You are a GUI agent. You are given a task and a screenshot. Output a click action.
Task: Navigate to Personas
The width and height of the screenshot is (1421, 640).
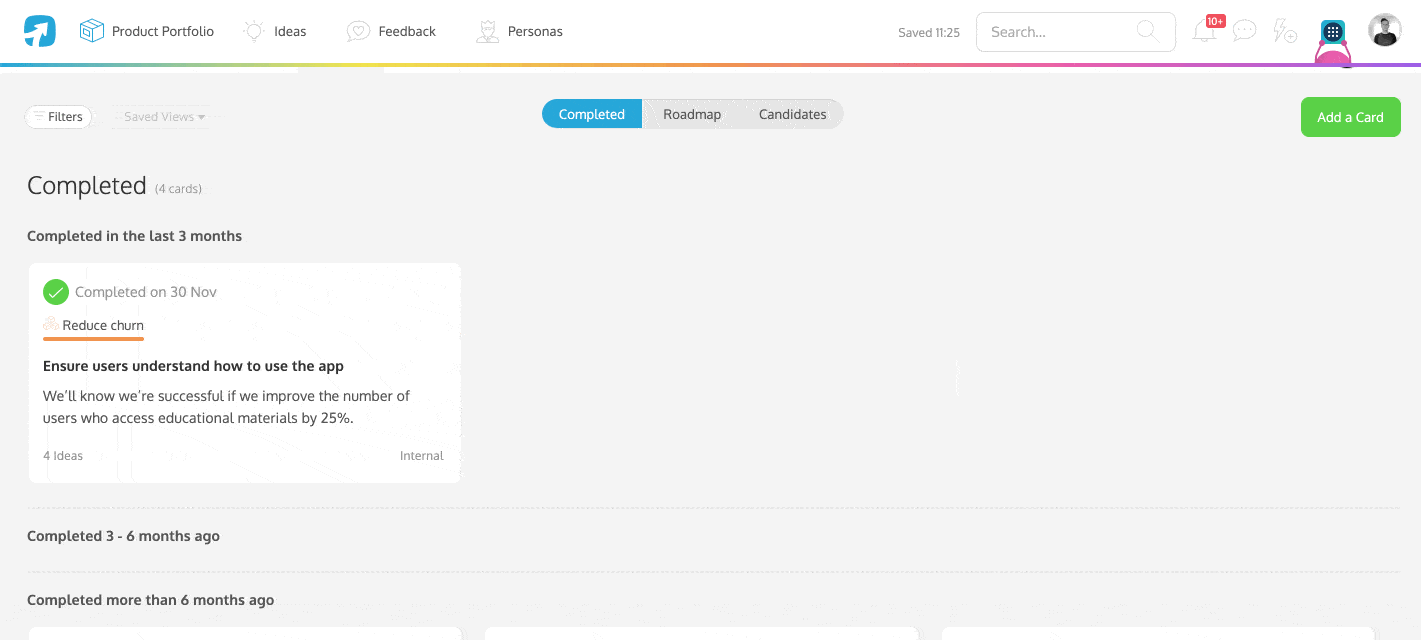tap(520, 32)
